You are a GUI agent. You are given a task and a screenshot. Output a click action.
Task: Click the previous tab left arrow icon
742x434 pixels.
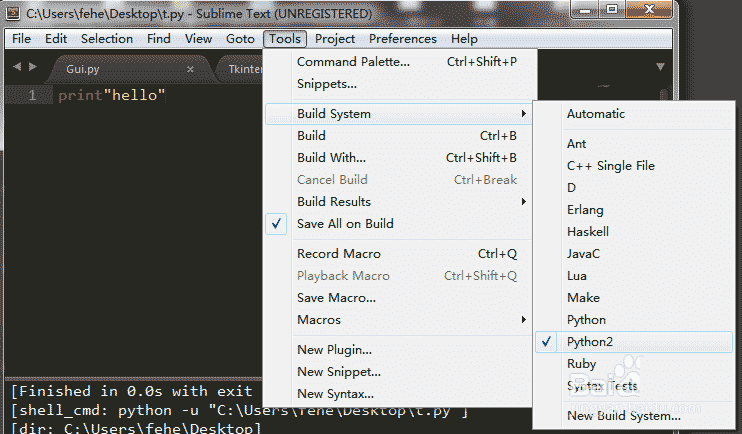coord(17,67)
